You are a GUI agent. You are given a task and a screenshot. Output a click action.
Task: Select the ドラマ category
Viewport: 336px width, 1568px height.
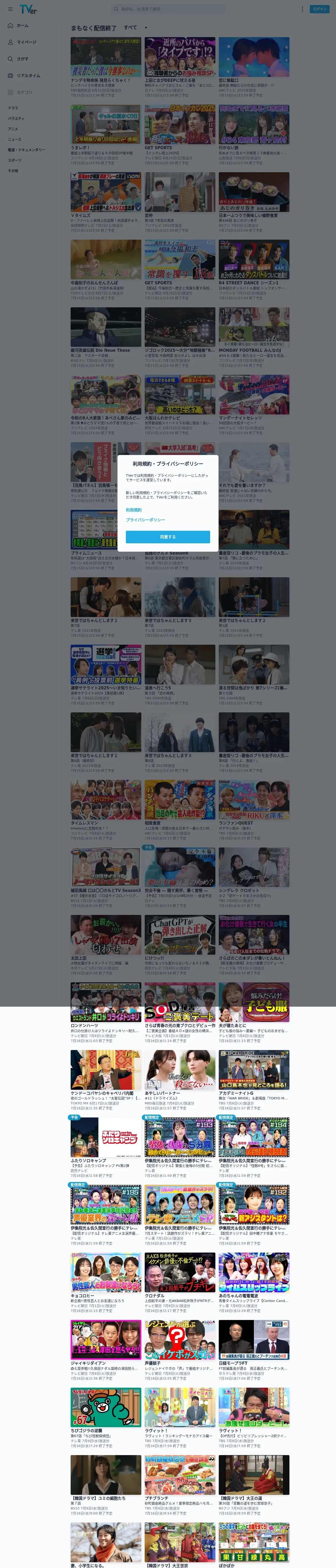(13, 108)
